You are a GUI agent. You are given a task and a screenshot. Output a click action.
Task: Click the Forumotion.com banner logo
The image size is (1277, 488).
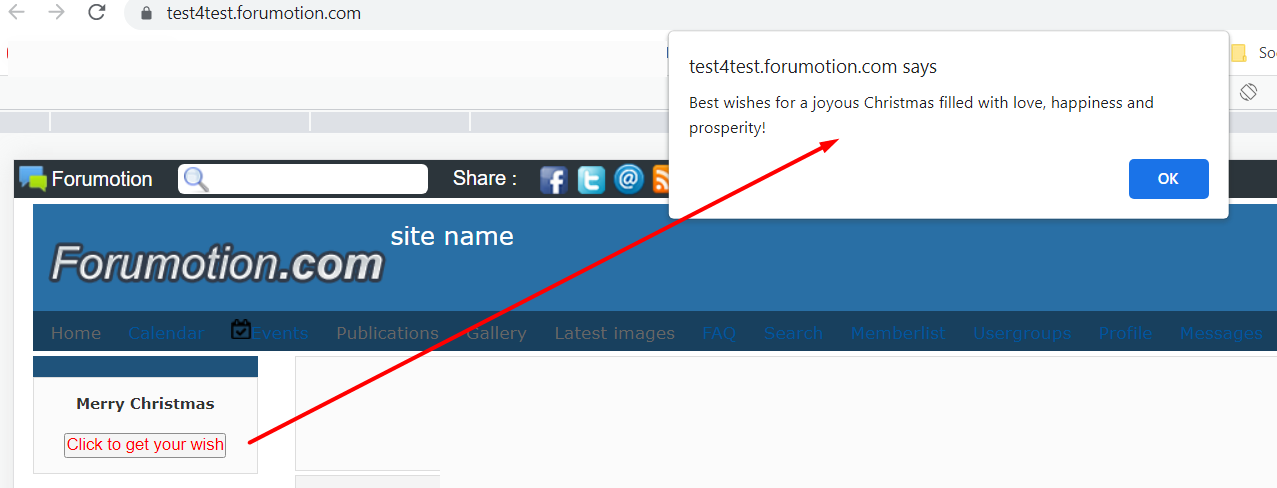click(217, 264)
